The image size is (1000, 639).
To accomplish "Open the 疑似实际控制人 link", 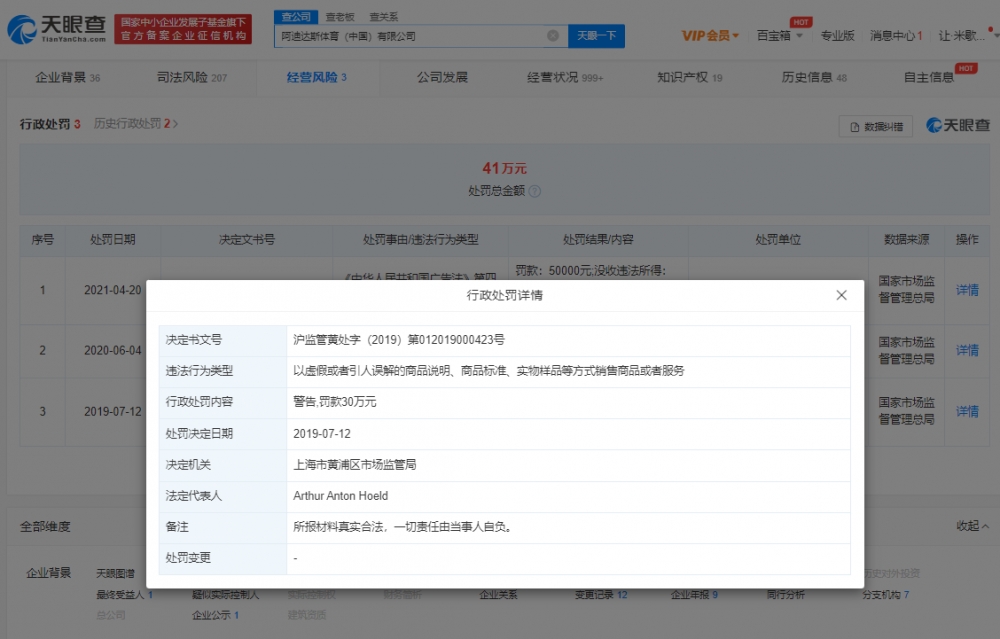I will pyautogui.click(x=225, y=594).
